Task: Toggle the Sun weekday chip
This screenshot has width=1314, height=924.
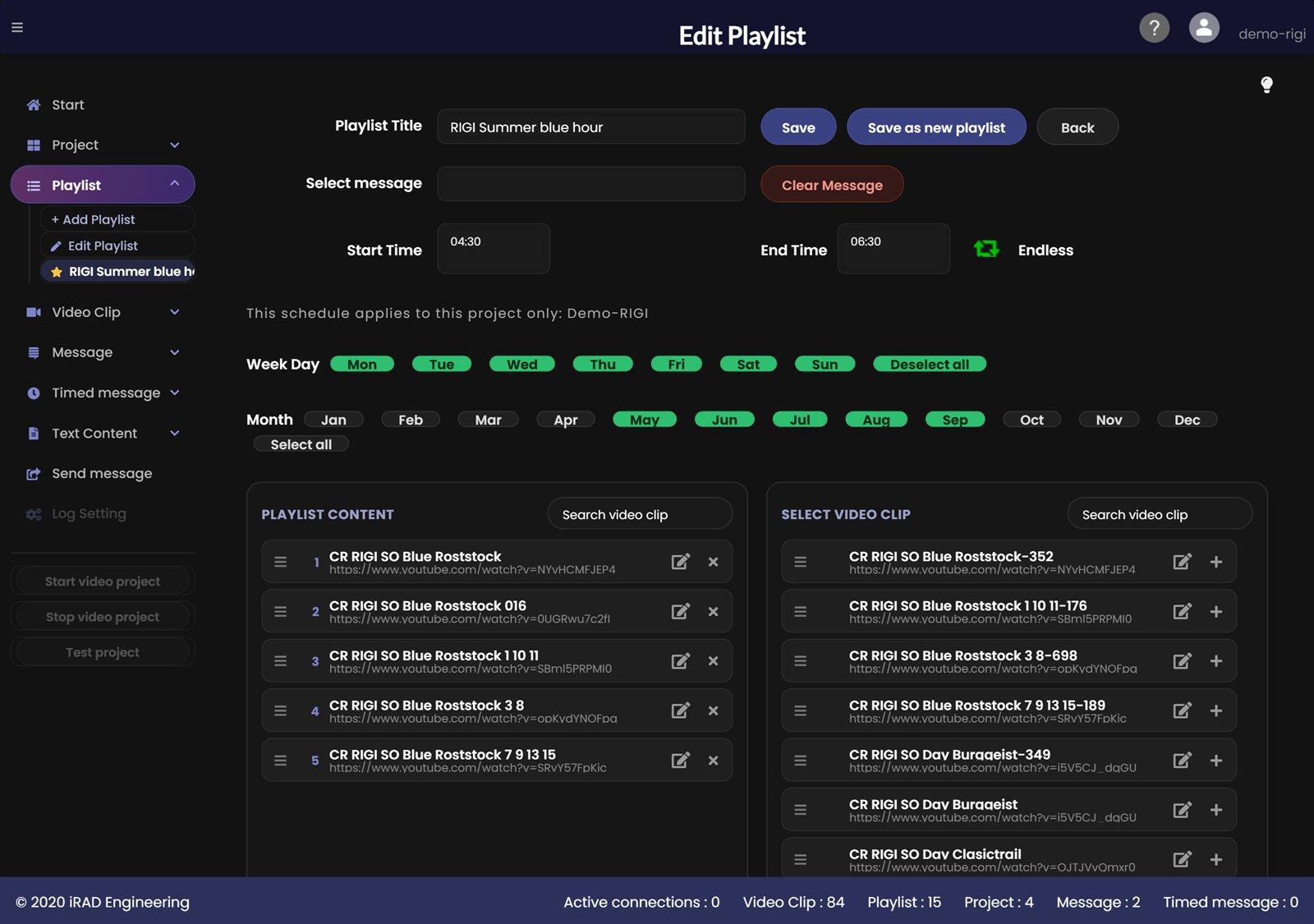Action: pyautogui.click(x=825, y=364)
